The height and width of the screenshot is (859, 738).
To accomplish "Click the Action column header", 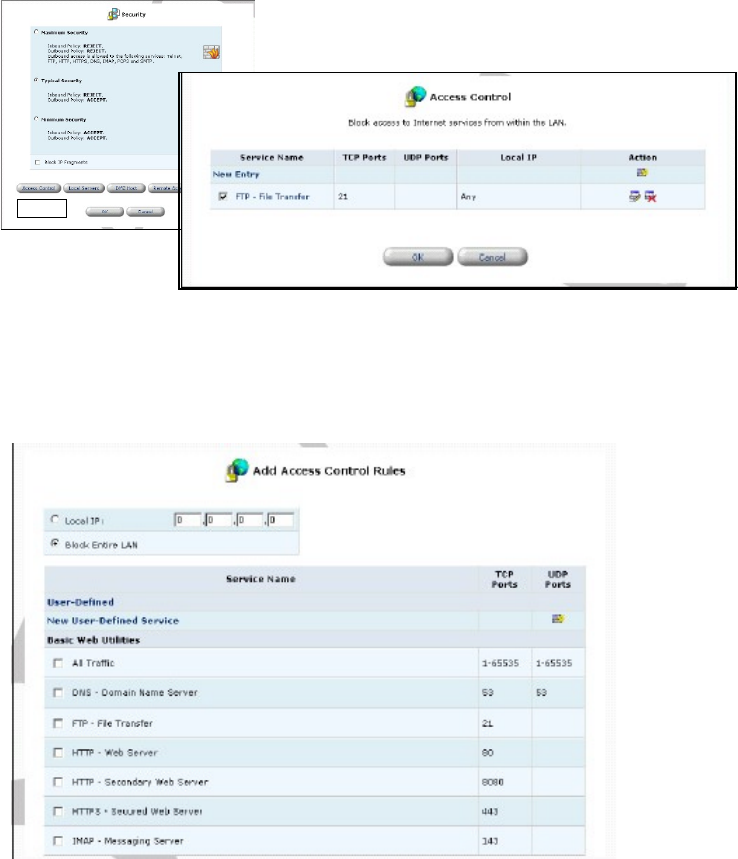I will (643, 157).
